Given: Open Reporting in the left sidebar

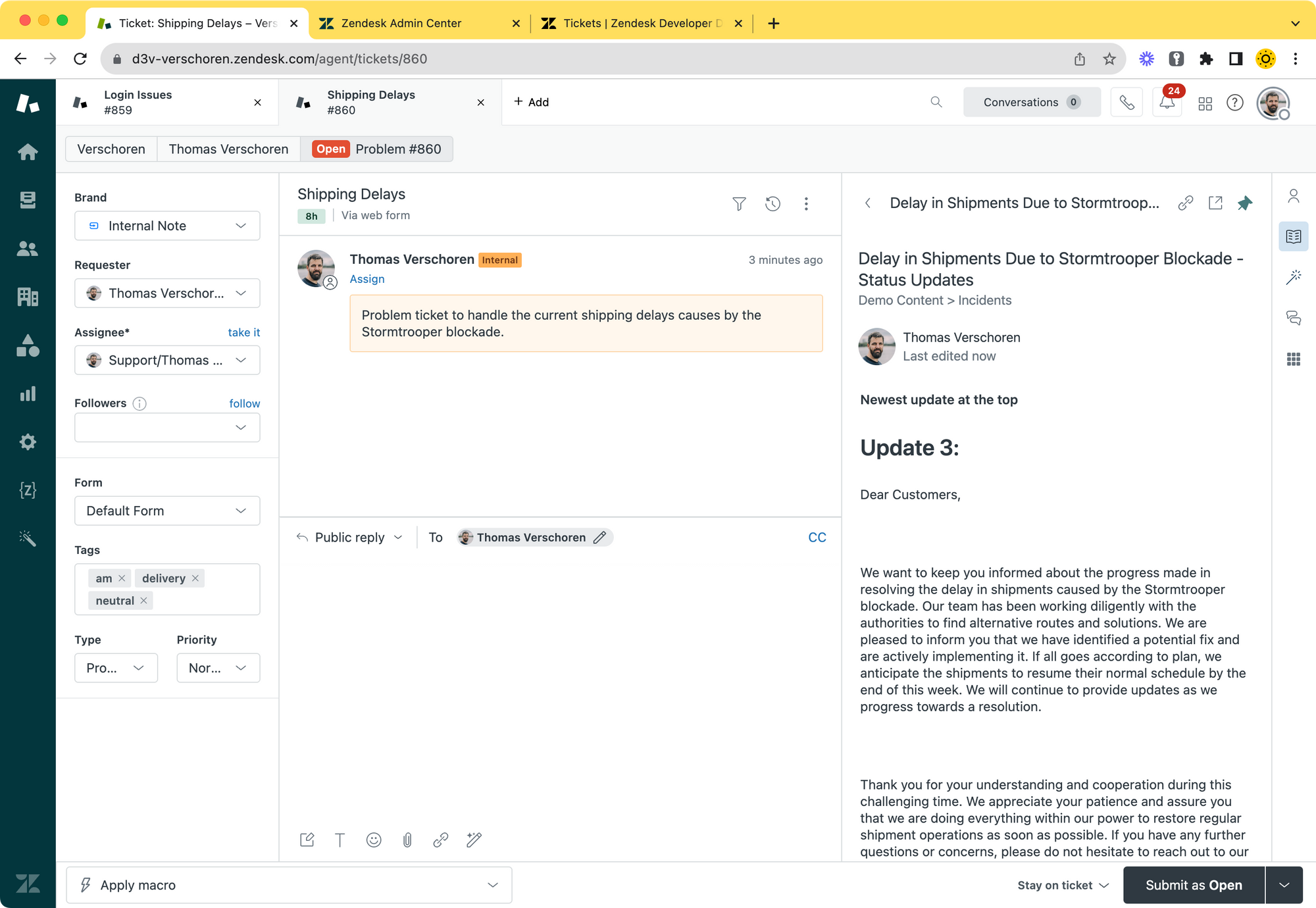Looking at the screenshot, I should 28,394.
